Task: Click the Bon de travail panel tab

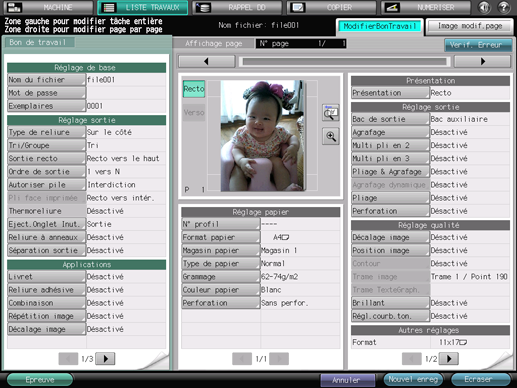Action: 39,42
